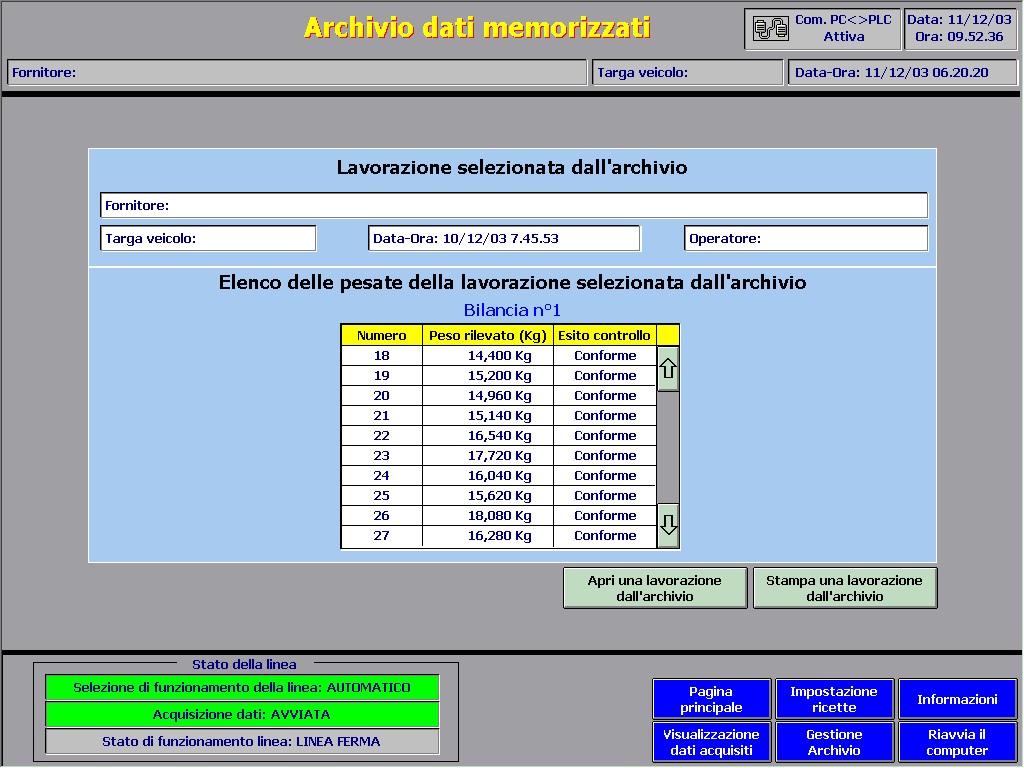The width and height of the screenshot is (1024, 768).
Task: Click Conforme result in row 27
Action: tap(605, 536)
